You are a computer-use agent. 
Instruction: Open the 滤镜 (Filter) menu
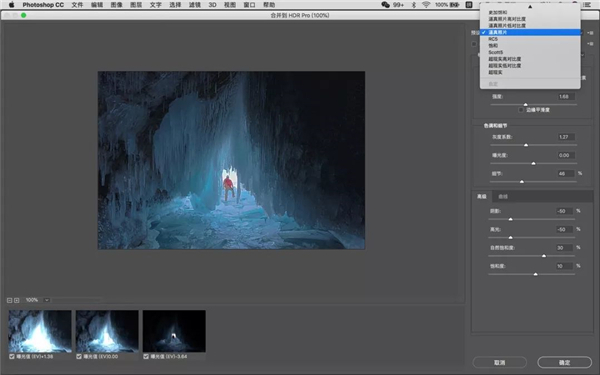[x=194, y=5]
